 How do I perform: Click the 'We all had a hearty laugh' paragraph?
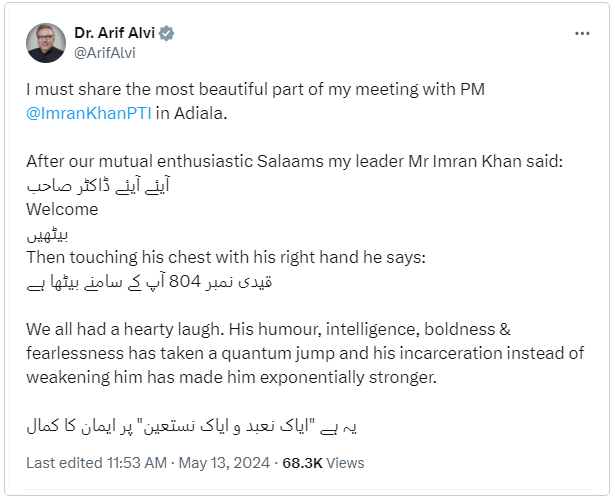tap(305, 353)
